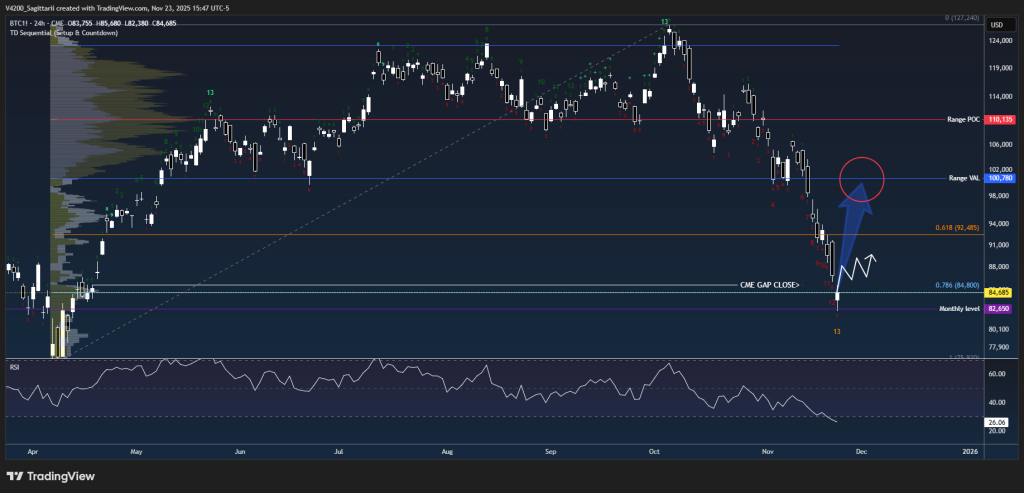Viewport: 1024px width, 493px height.
Task: Click the Range VAL price tag 100,780
Action: click(x=998, y=179)
